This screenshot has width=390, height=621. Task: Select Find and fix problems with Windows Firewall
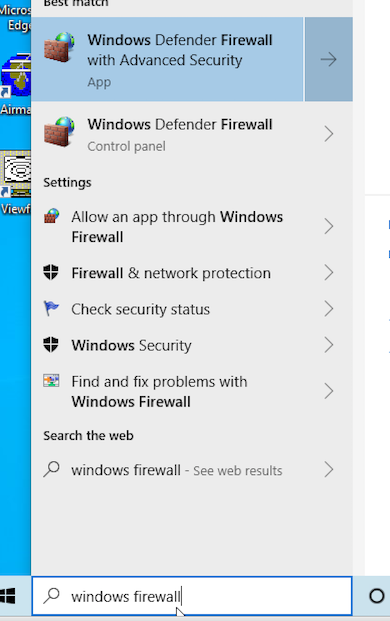192,391
